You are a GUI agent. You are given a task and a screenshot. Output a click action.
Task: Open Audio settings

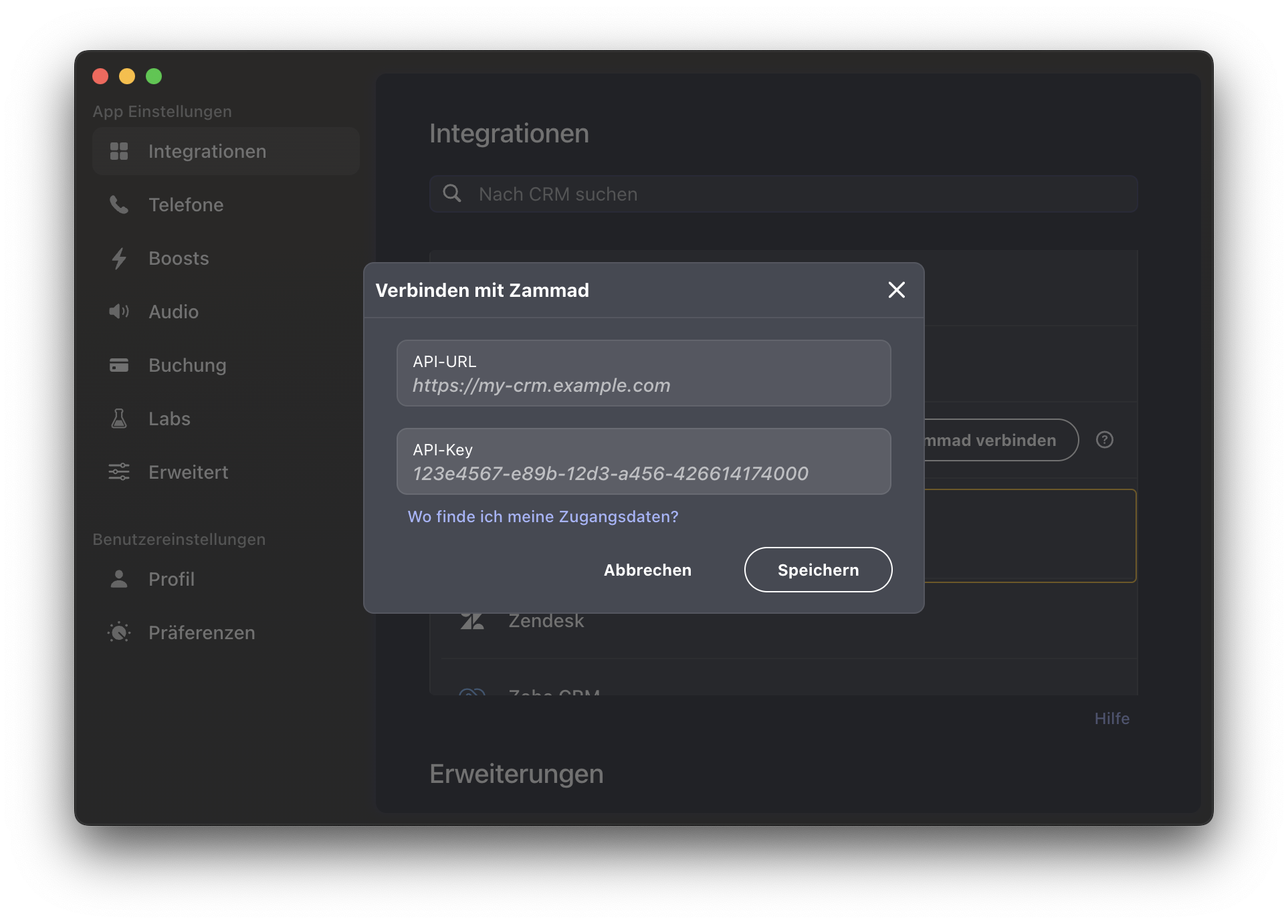[225, 312]
